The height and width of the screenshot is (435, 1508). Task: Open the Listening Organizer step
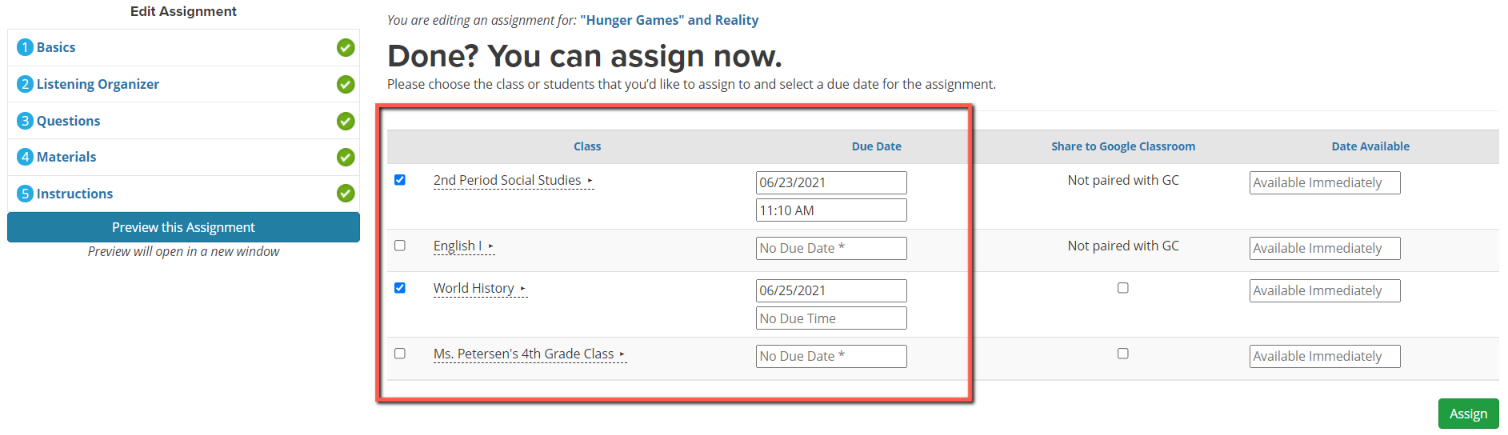98,84
